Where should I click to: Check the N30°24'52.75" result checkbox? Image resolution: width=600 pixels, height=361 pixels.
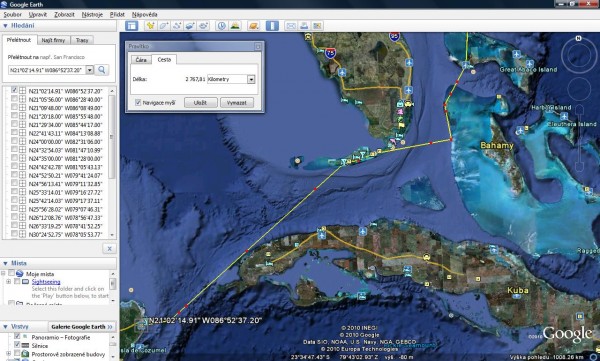click(14, 234)
